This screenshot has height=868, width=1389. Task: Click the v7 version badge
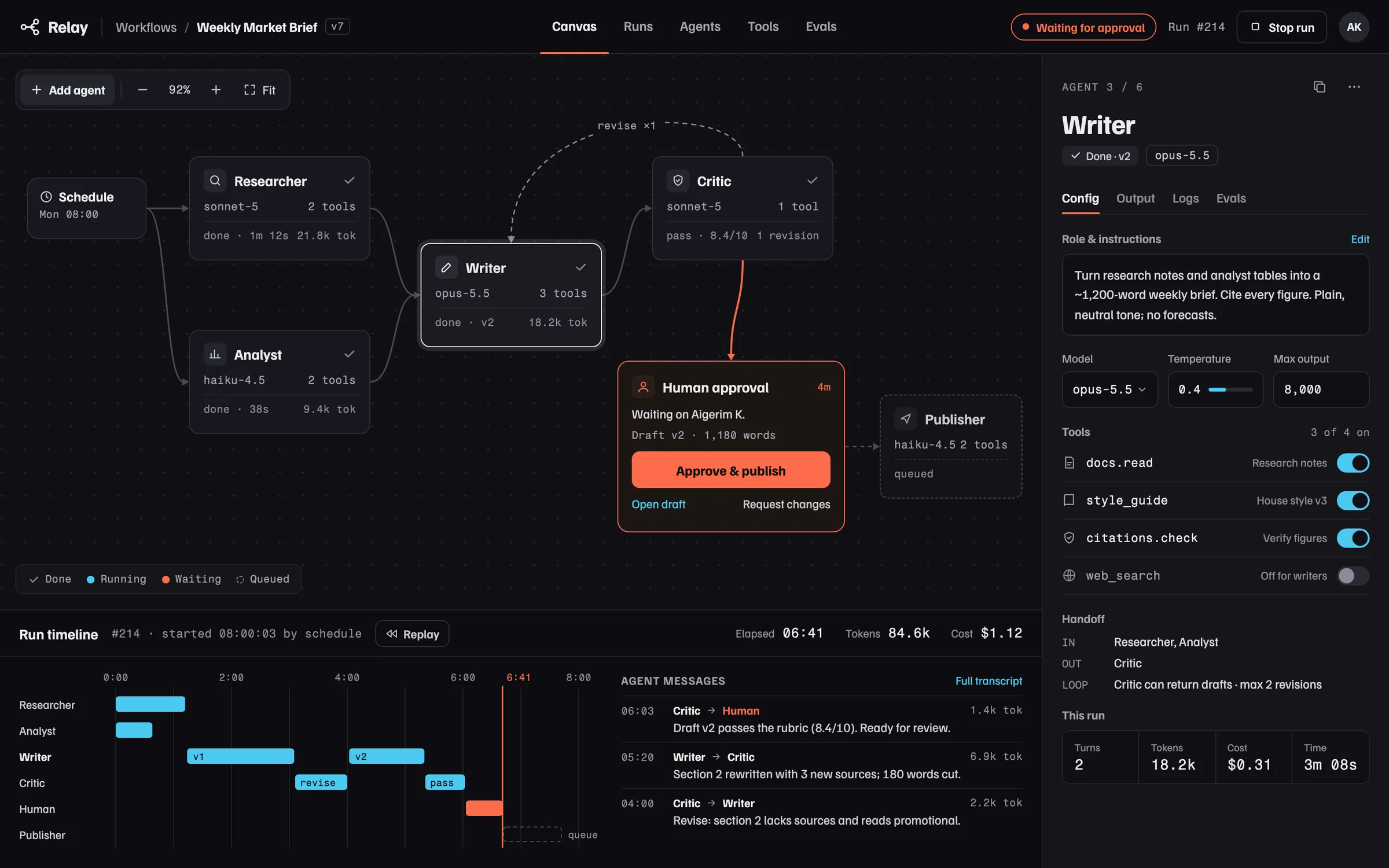point(337,27)
